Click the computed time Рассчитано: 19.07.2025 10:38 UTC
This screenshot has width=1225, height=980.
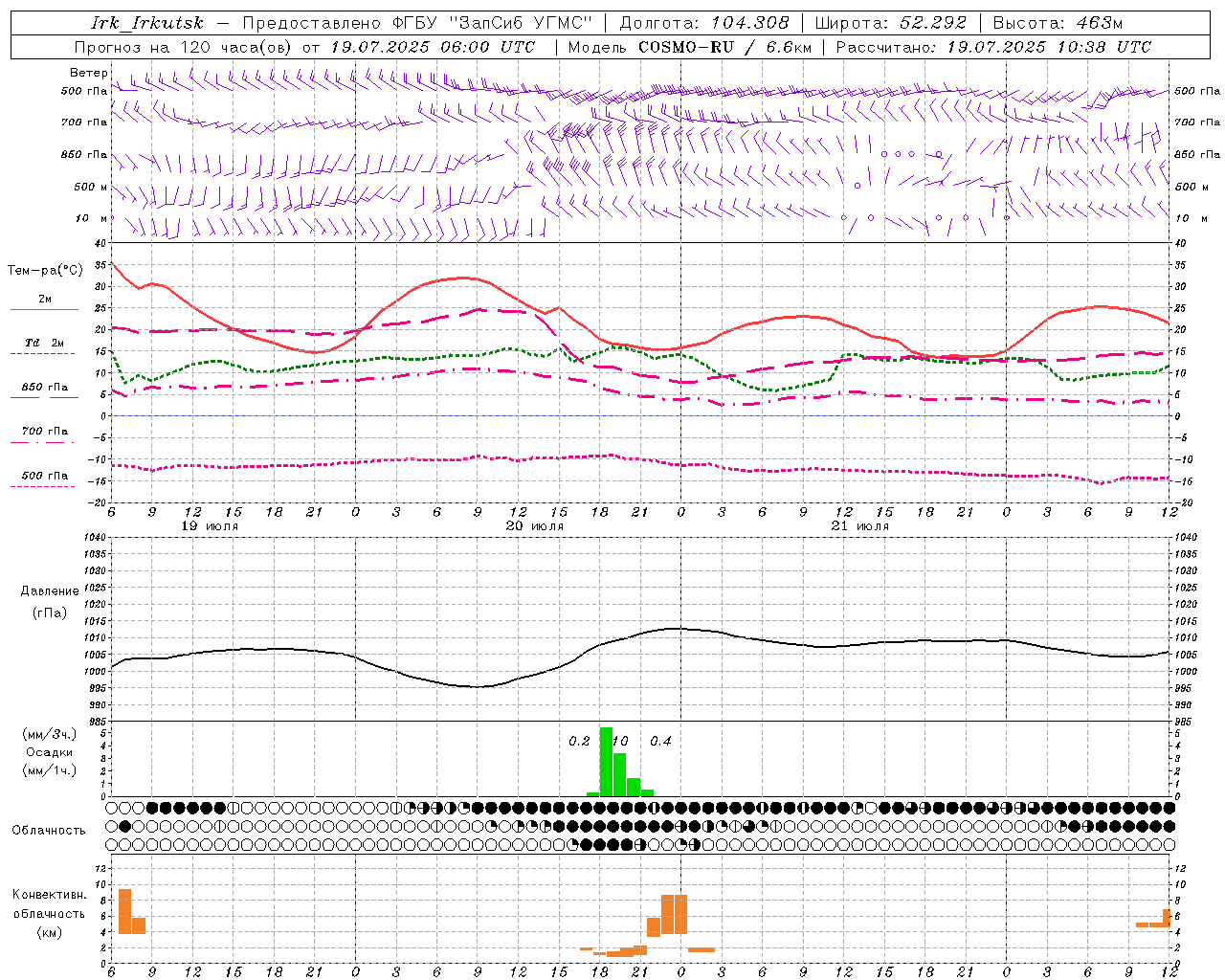pyautogui.click(x=994, y=47)
